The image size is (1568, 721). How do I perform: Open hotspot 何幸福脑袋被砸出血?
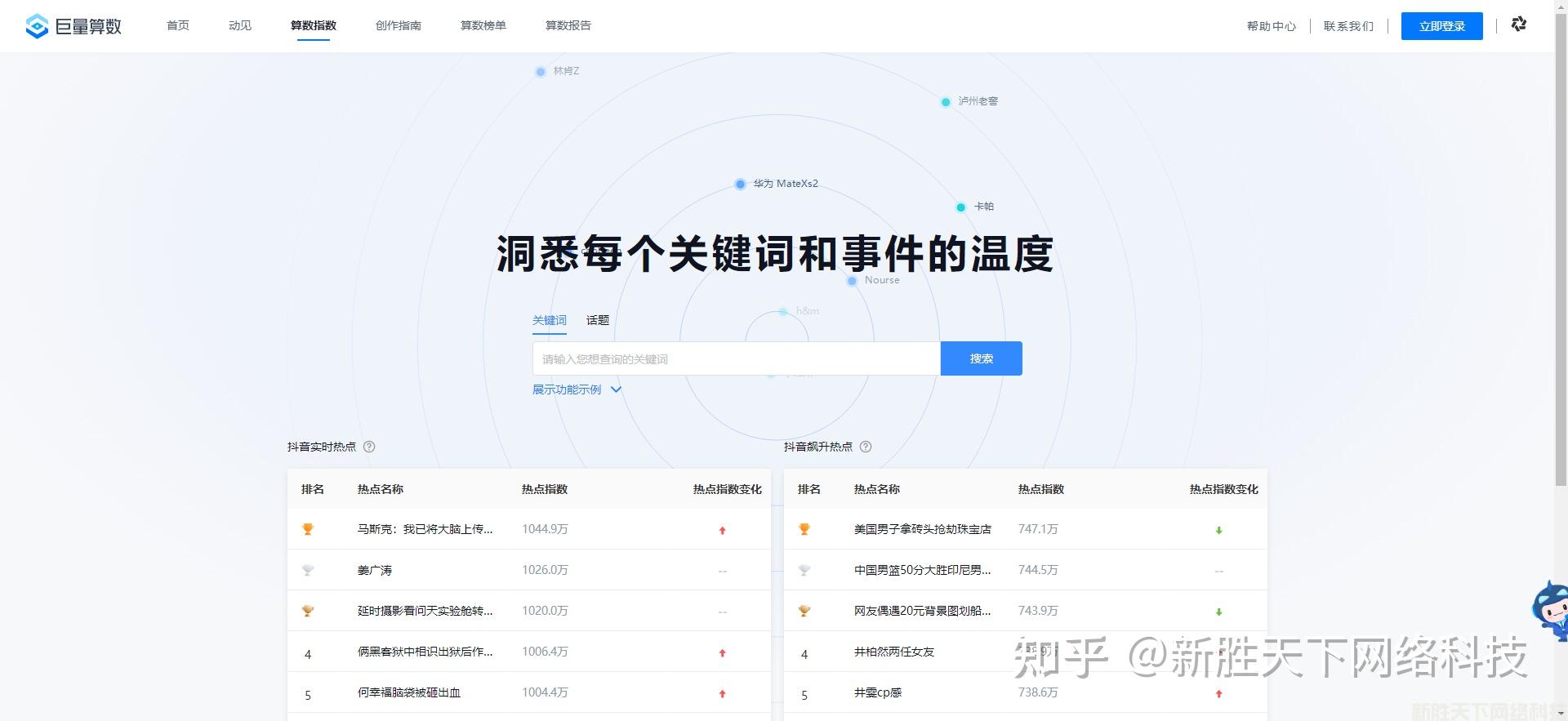(409, 692)
